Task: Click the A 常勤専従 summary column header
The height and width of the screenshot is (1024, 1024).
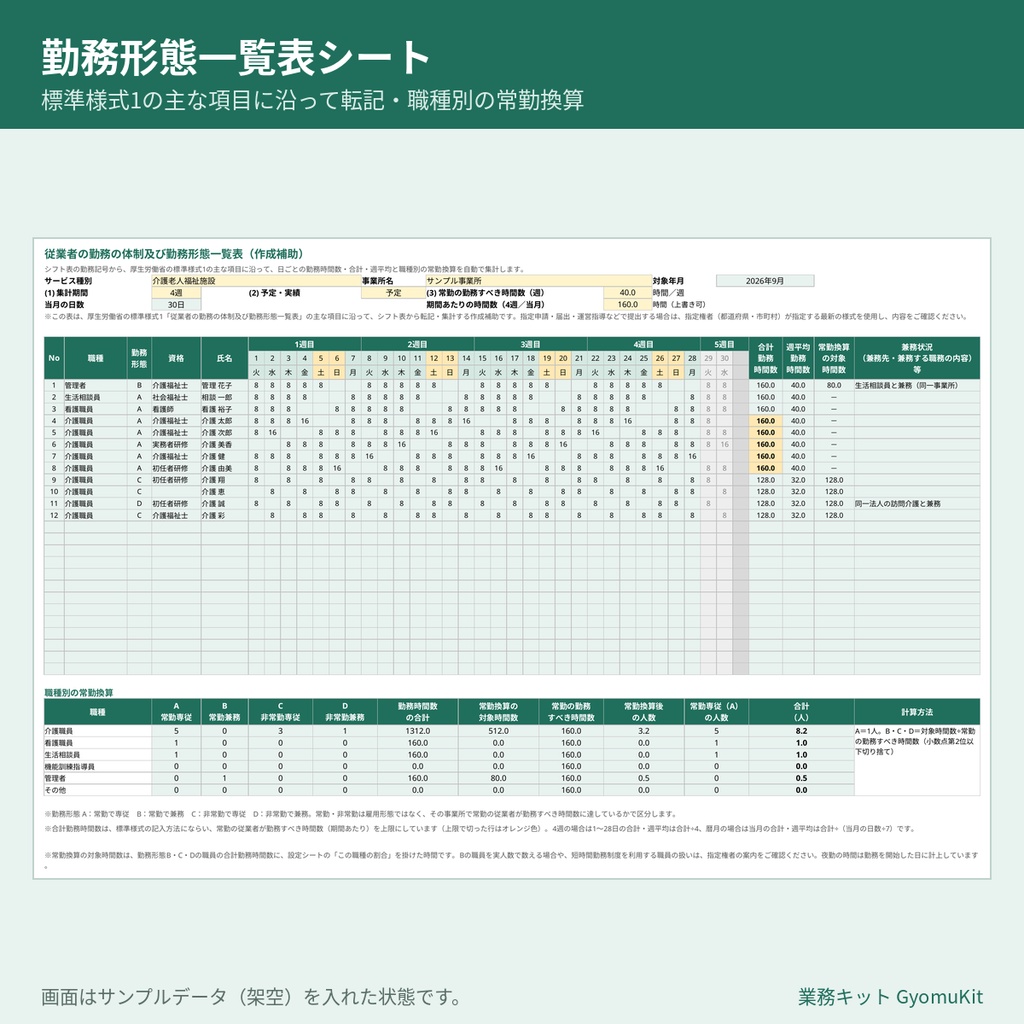Action: pyautogui.click(x=176, y=712)
